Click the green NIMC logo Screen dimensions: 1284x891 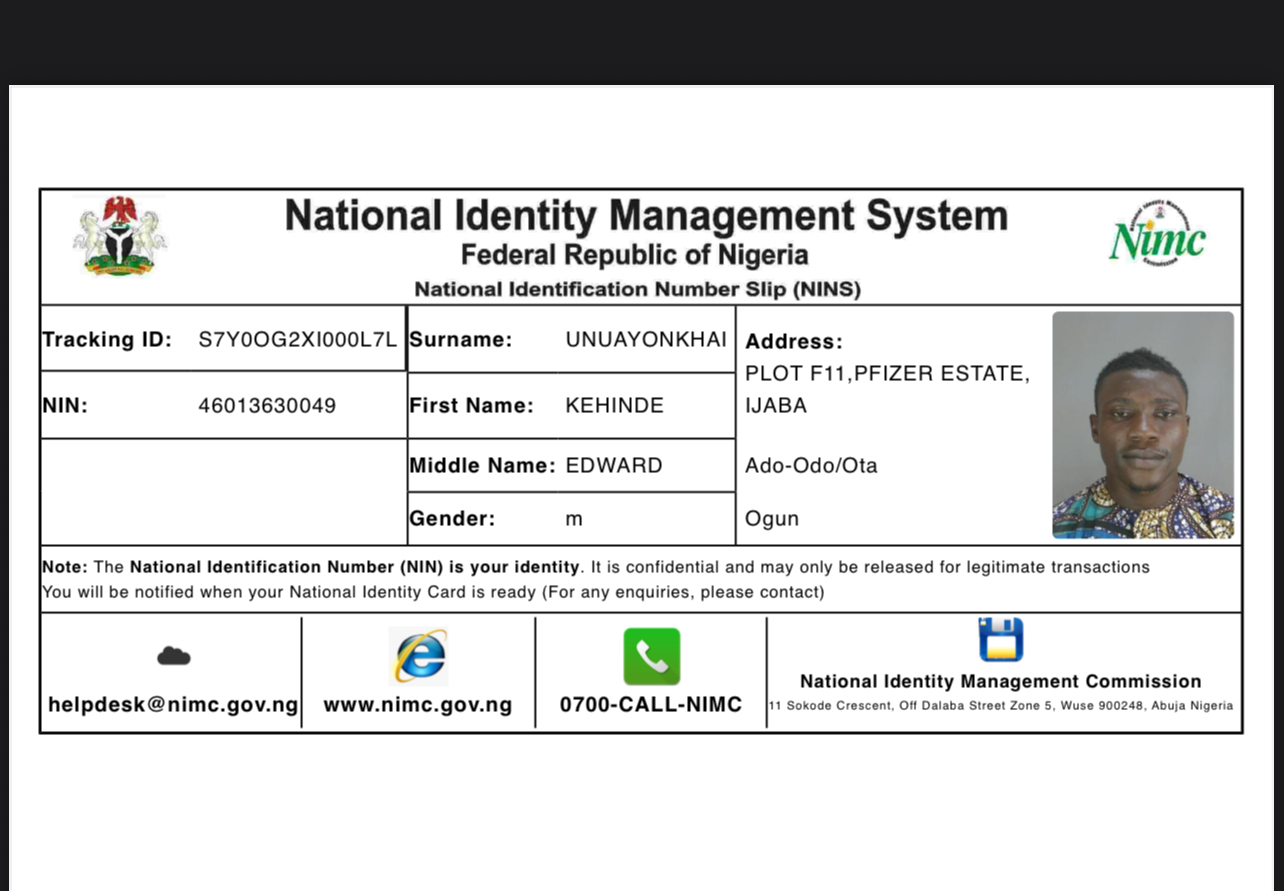[1158, 234]
